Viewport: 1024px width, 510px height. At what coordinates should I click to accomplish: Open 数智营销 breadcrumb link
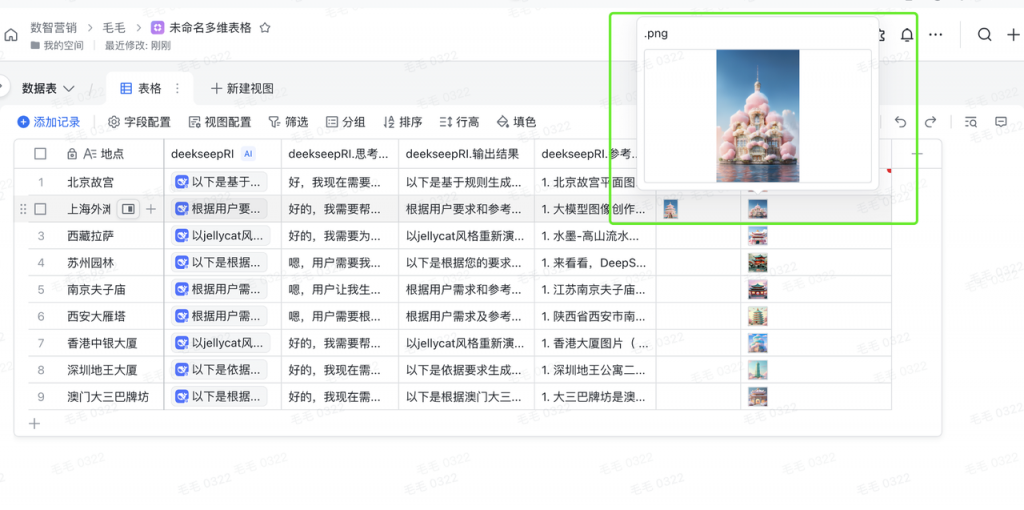(54, 28)
